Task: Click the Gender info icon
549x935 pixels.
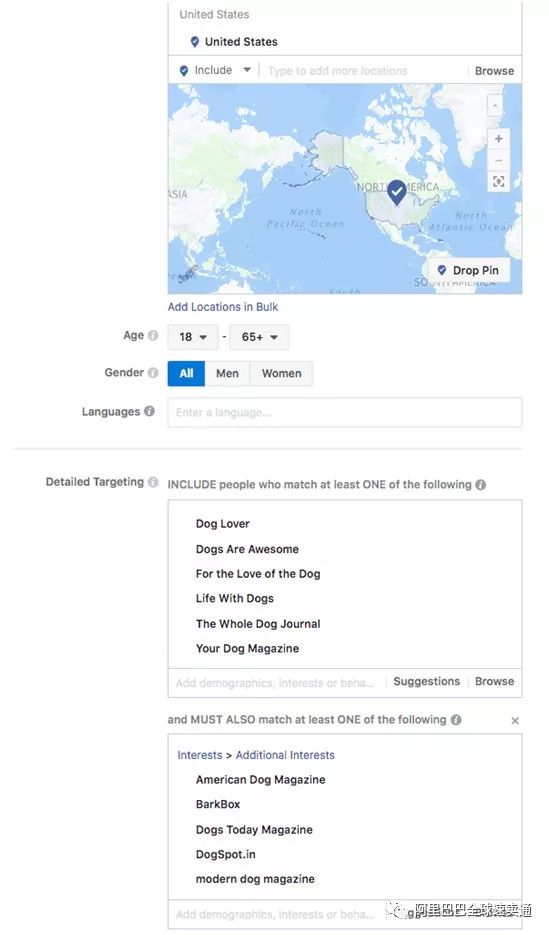Action: click(x=153, y=373)
